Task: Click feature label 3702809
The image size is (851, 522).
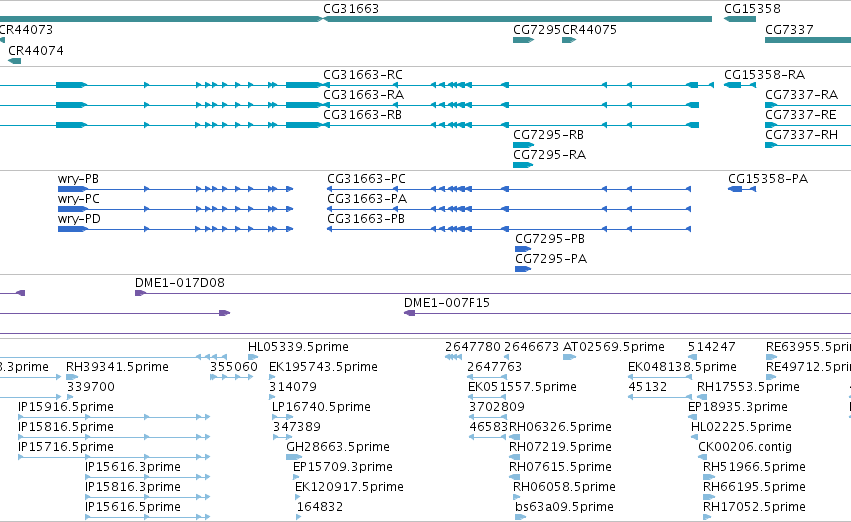Action: pyautogui.click(x=497, y=407)
